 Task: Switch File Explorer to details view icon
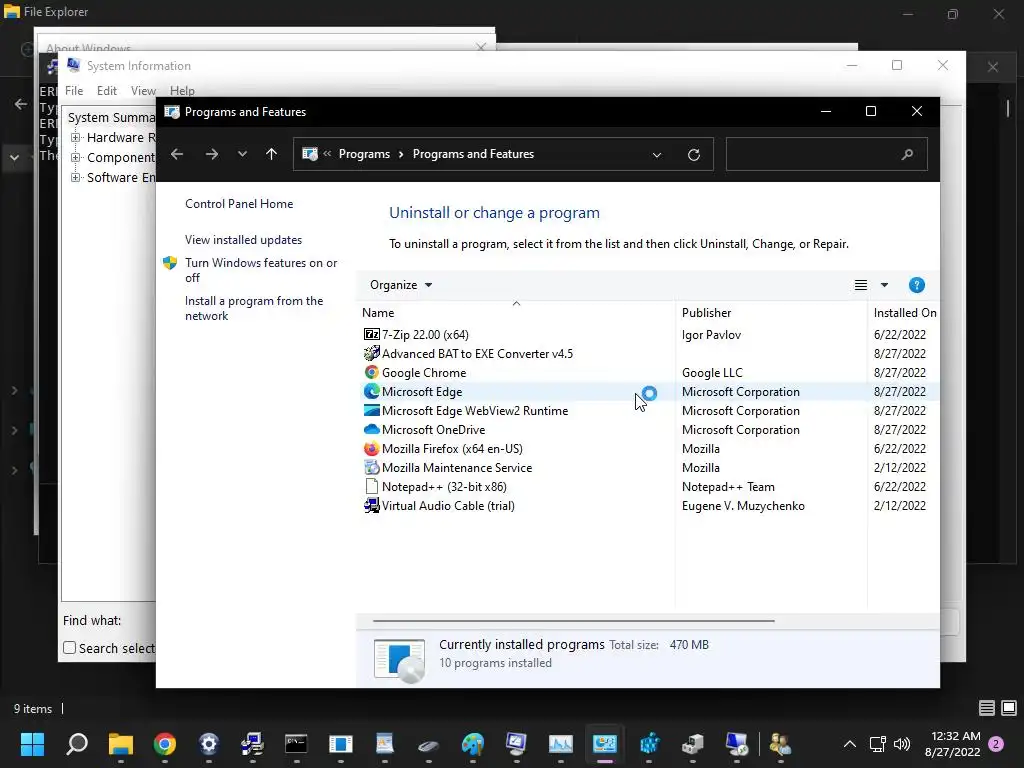(986, 708)
